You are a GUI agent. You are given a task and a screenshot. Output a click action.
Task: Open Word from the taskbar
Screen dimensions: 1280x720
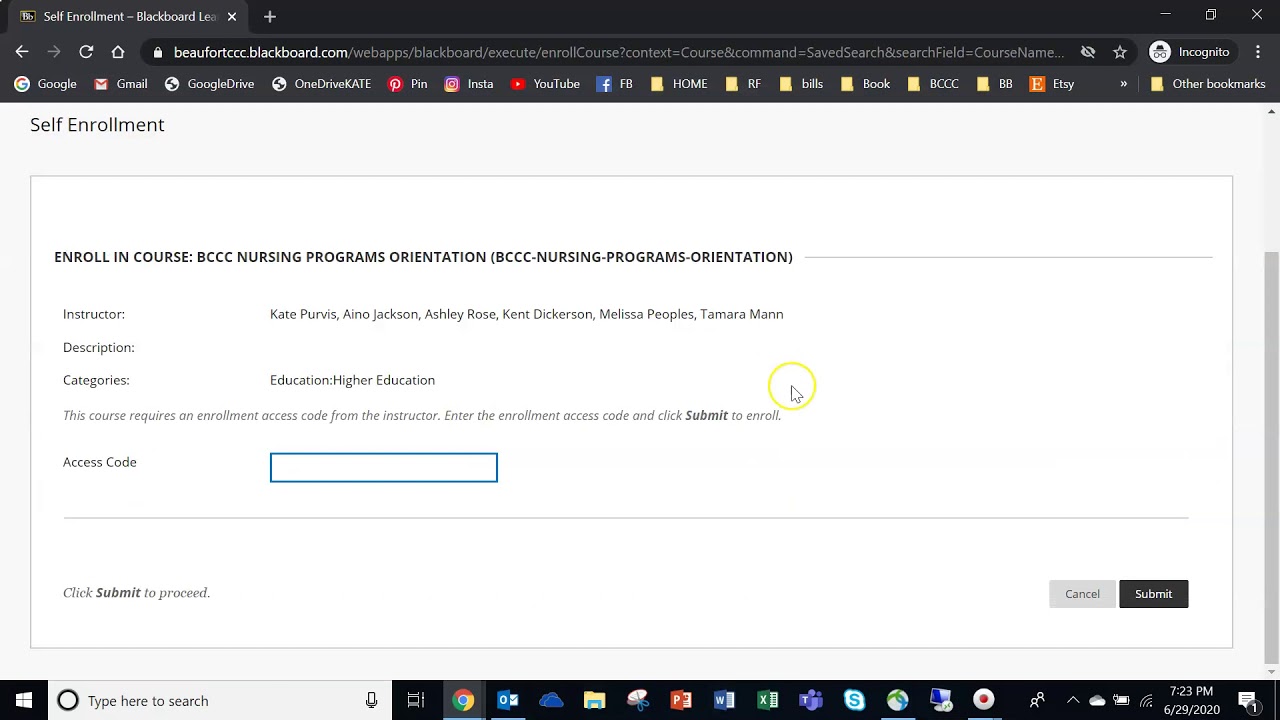(724, 700)
